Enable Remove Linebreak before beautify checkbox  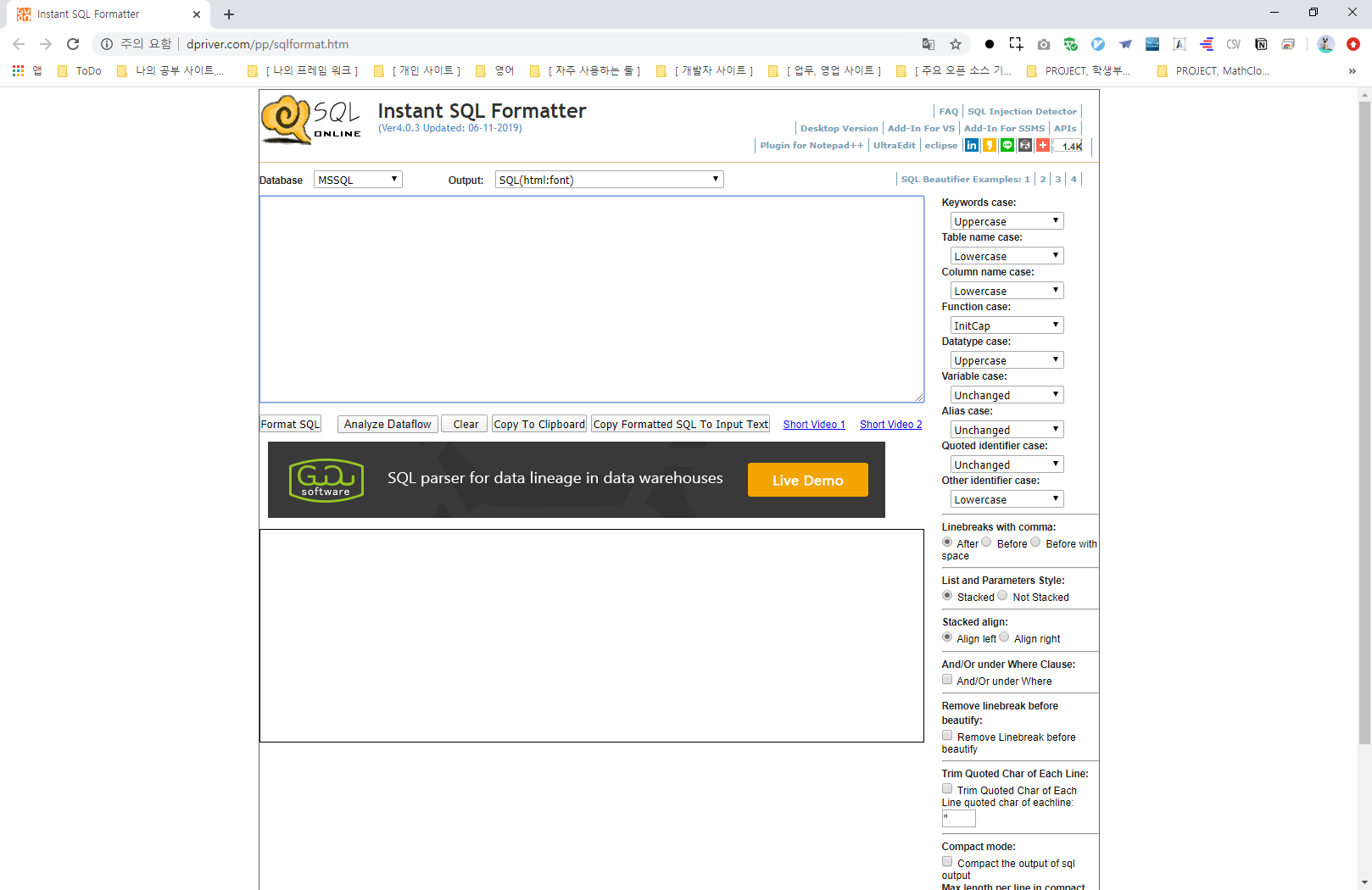tap(947, 736)
